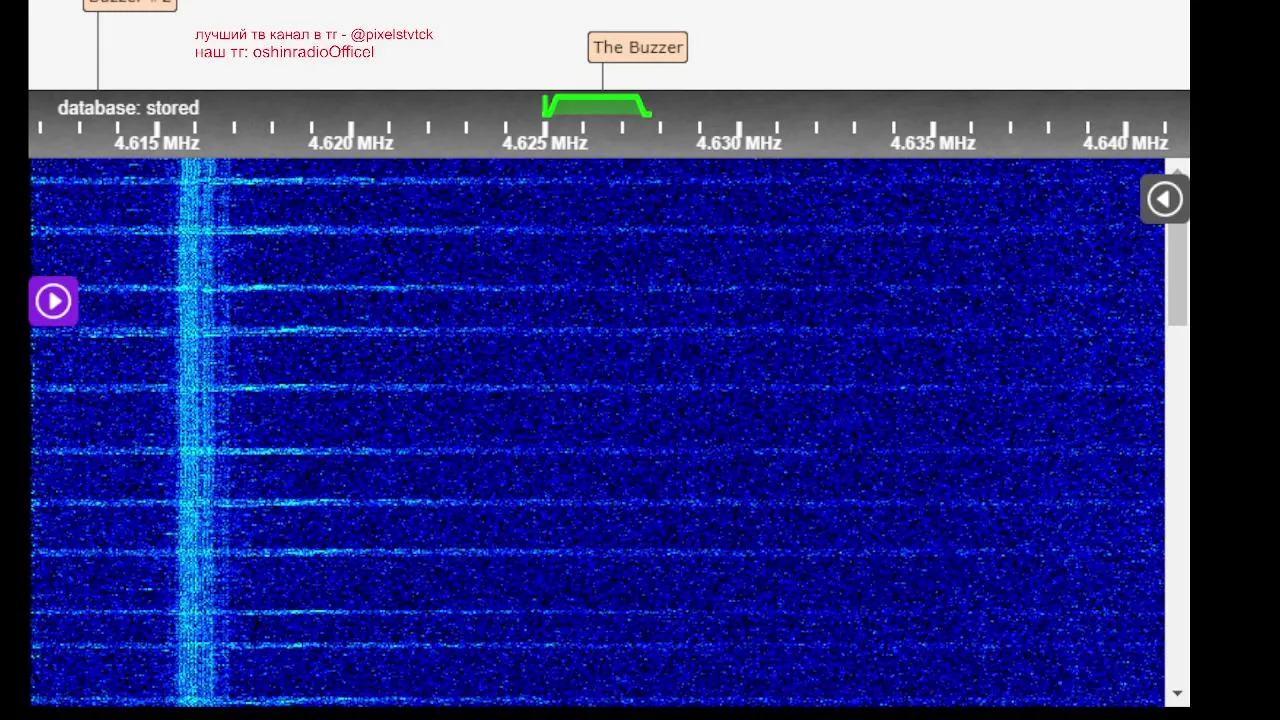The height and width of the screenshot is (720, 1280).
Task: Click the partly hidden Buzzer label at top left
Action: pyautogui.click(x=130, y=3)
